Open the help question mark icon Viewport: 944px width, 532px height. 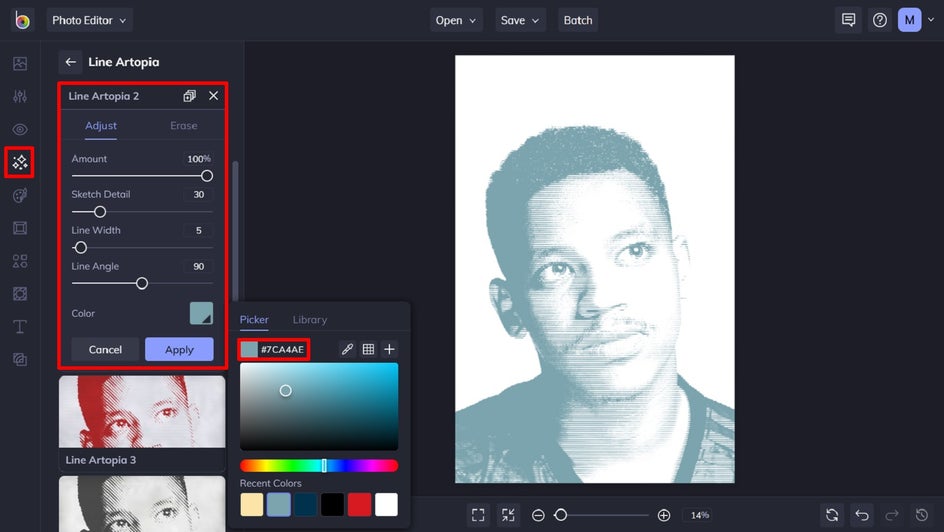click(x=880, y=20)
